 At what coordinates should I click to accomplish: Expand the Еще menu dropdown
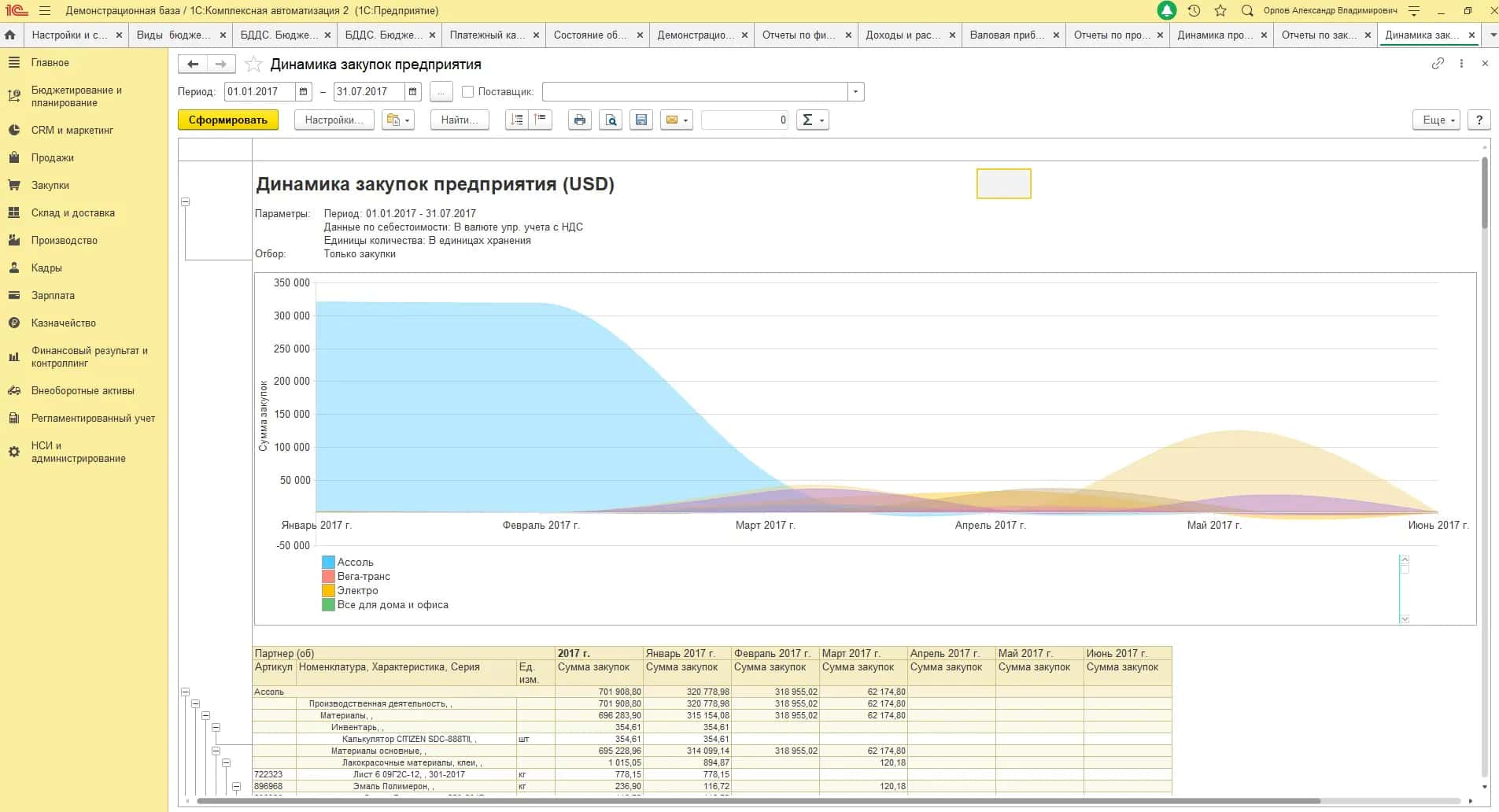tap(1437, 120)
